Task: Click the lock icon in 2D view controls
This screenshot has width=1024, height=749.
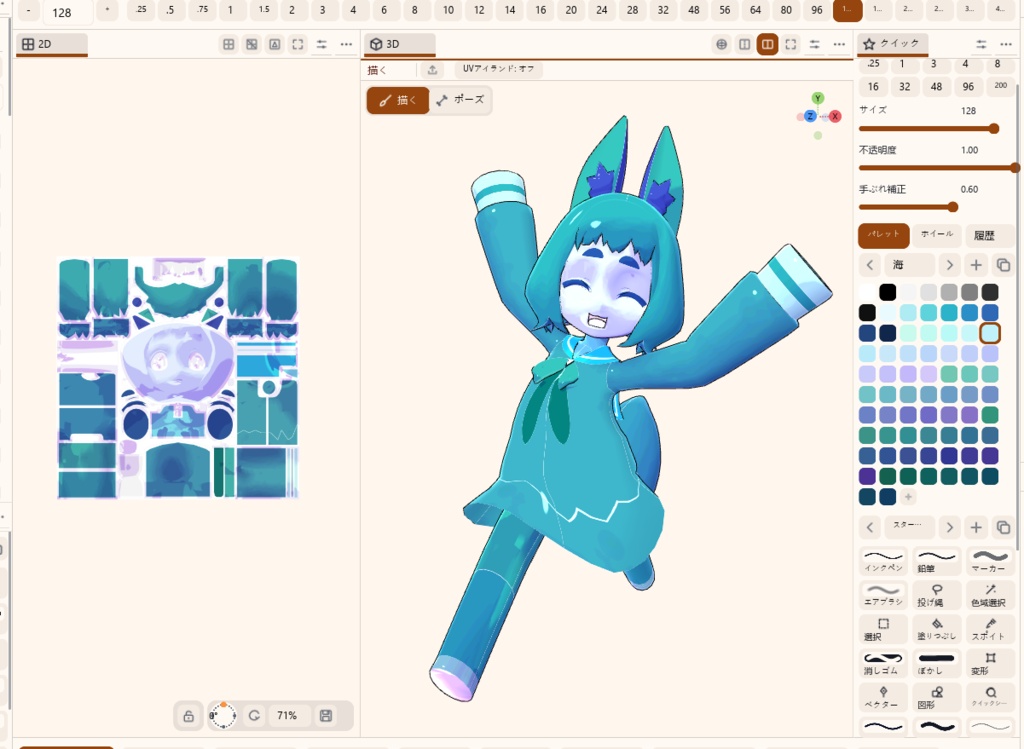Action: click(x=188, y=716)
